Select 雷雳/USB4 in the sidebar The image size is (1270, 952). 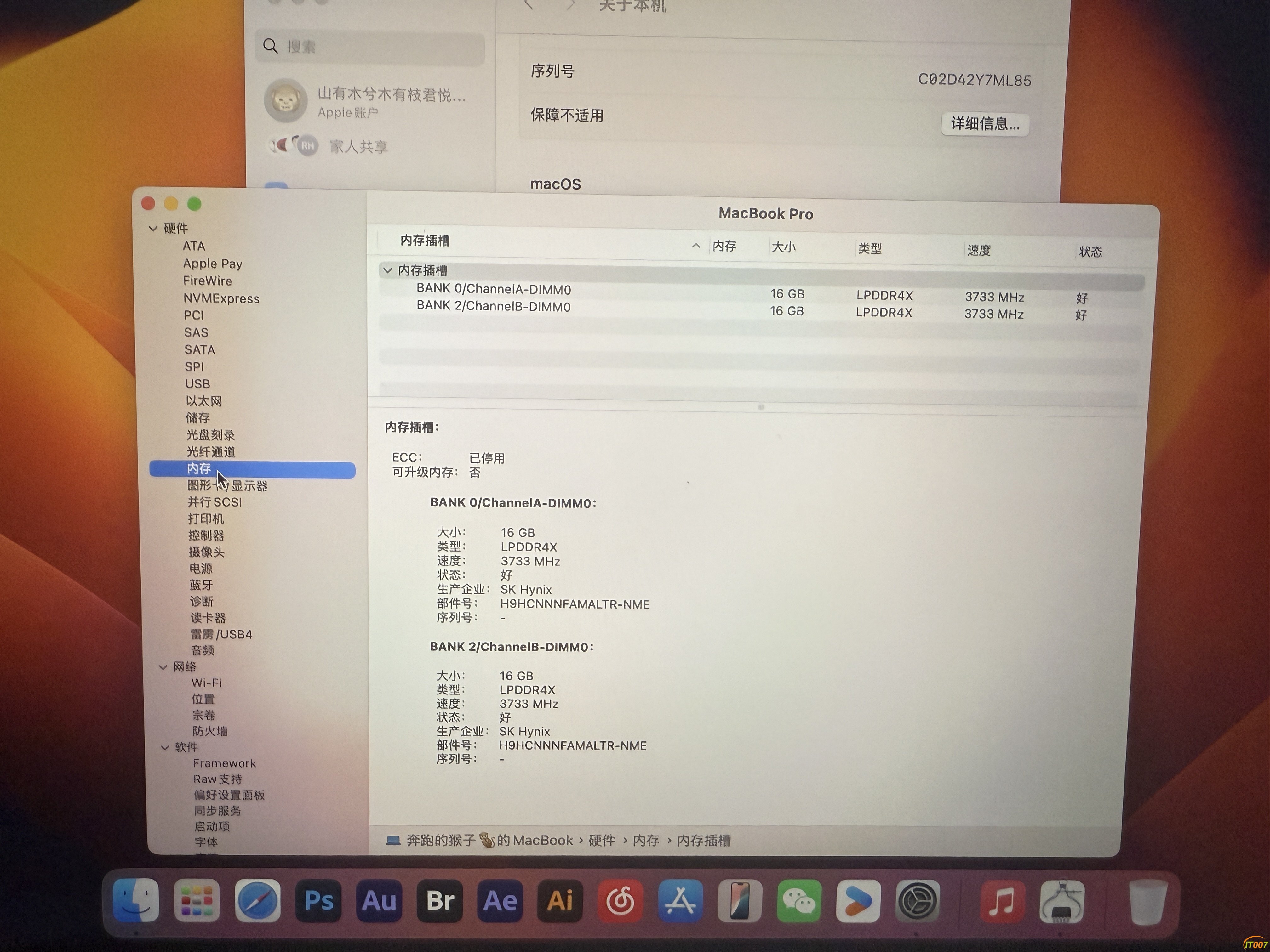(221, 634)
